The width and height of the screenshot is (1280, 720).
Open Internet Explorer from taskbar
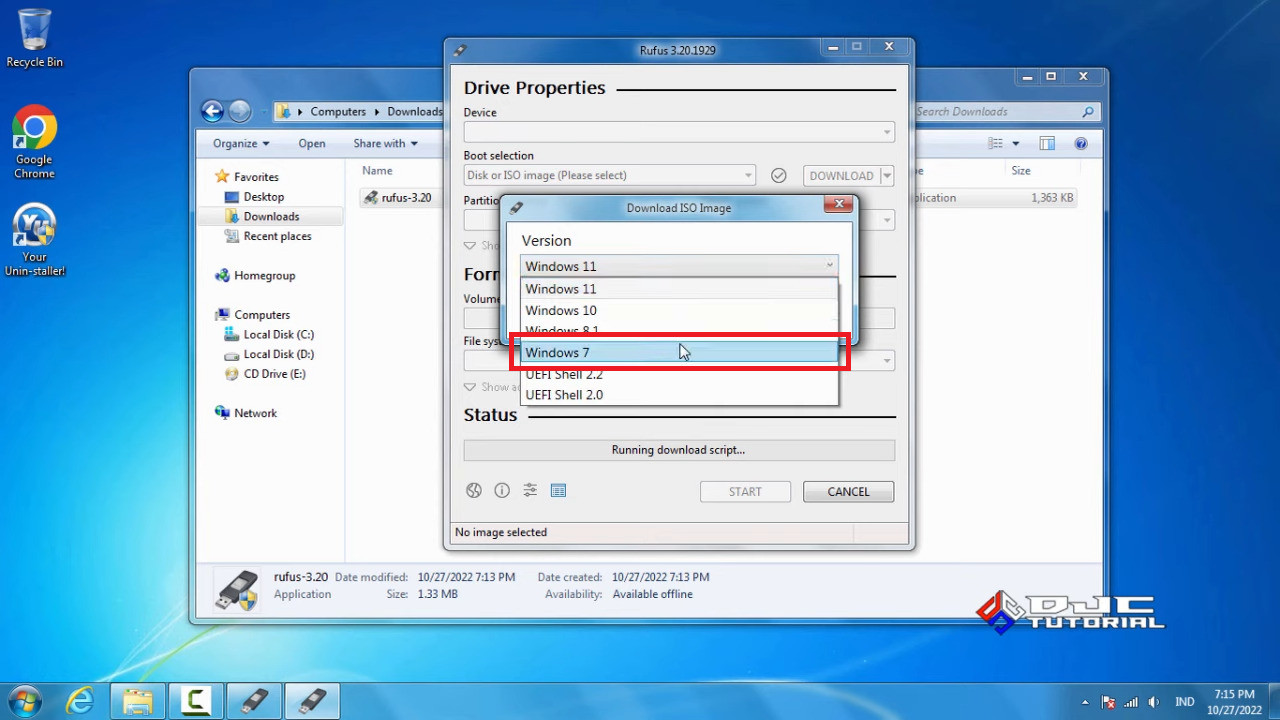point(80,700)
